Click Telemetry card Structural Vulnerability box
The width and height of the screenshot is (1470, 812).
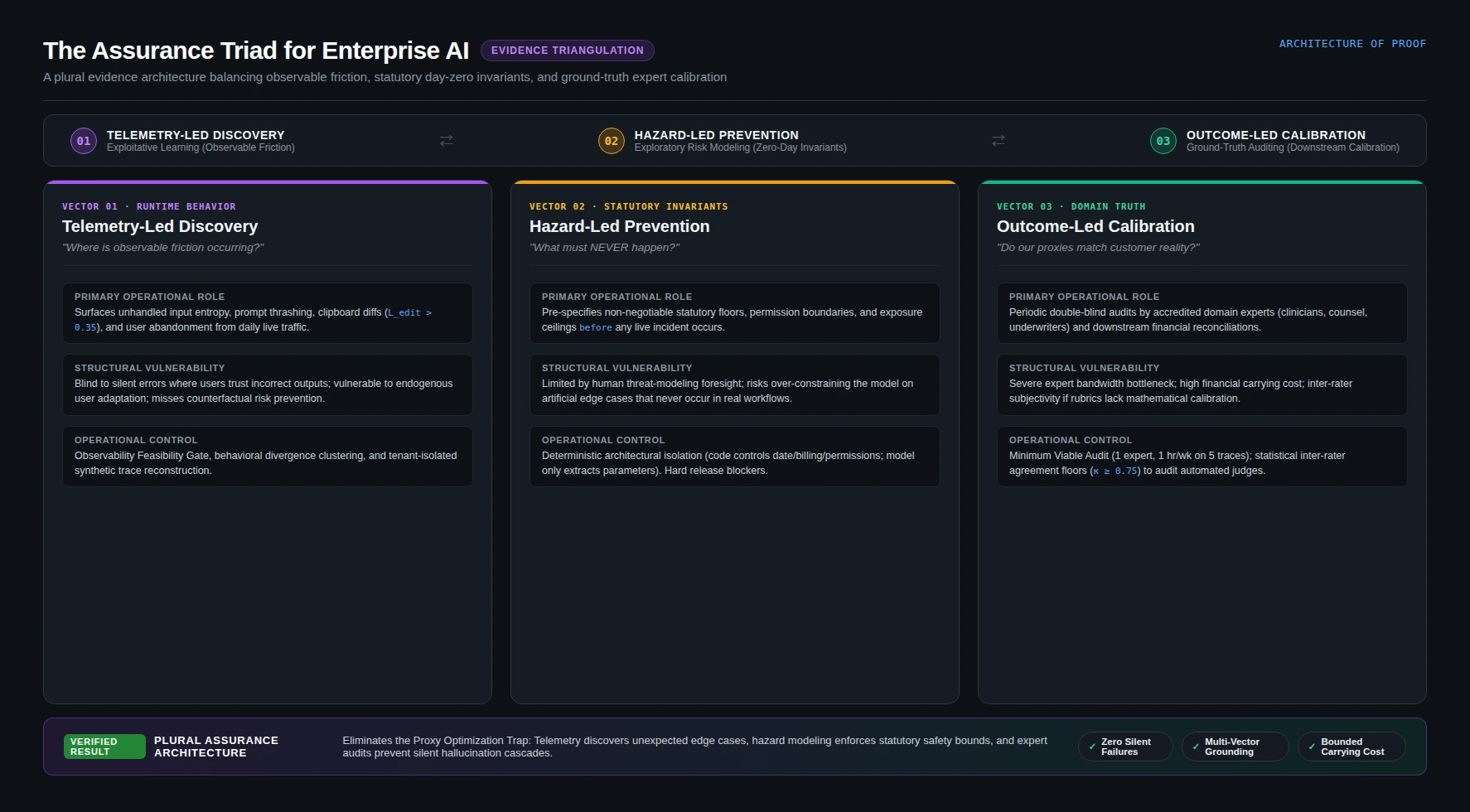268,384
